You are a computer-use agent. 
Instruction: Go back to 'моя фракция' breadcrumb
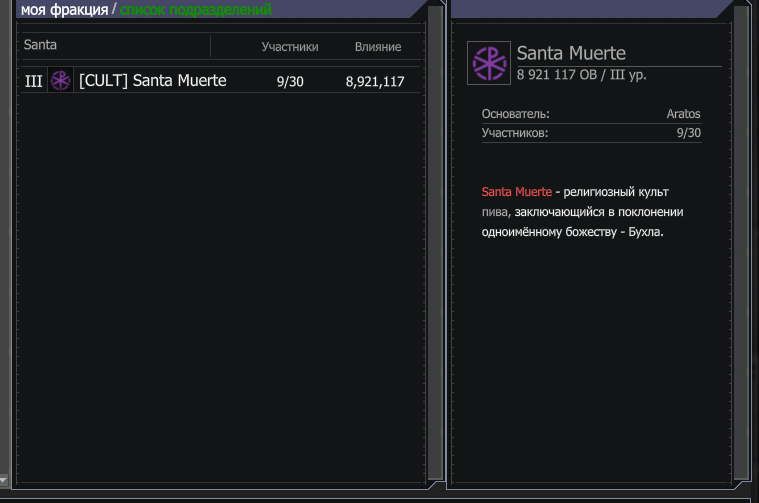click(x=64, y=10)
